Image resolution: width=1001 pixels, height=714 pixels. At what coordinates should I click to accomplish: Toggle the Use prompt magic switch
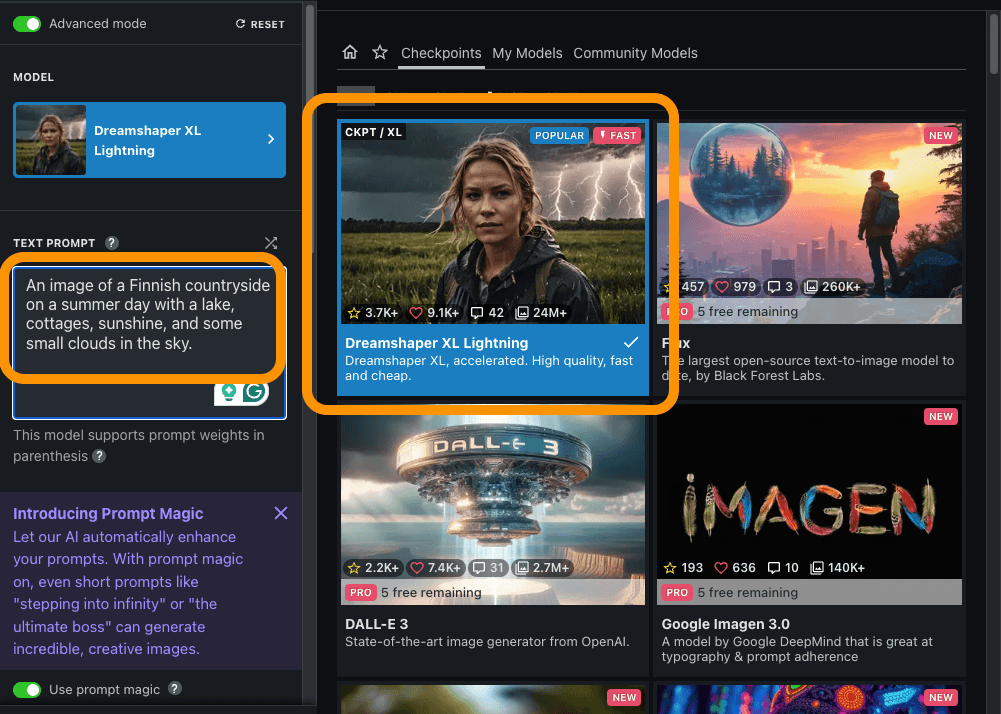click(x=27, y=690)
